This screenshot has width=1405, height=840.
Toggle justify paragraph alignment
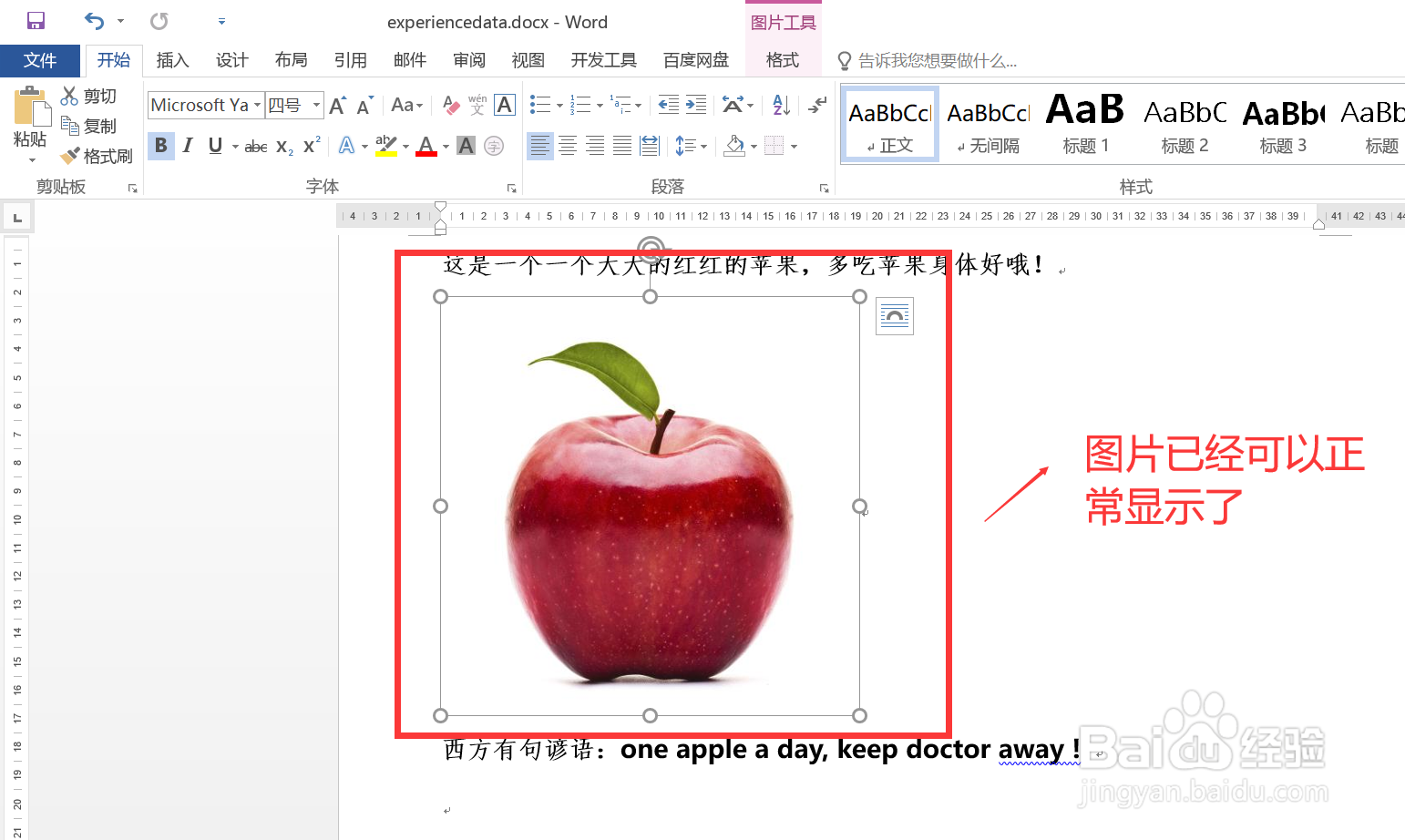622,145
